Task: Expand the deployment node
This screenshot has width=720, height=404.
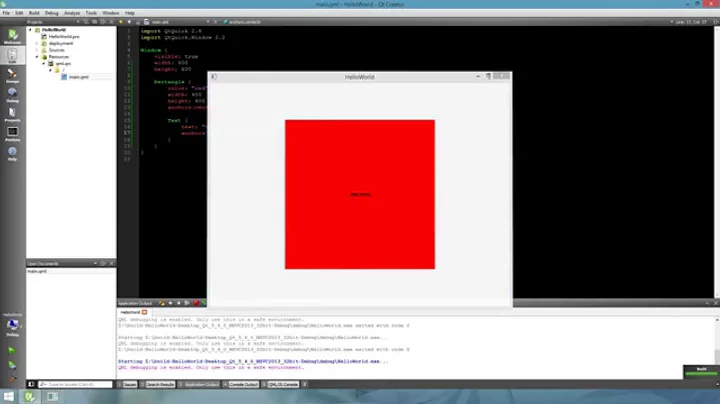Action: click(x=37, y=43)
